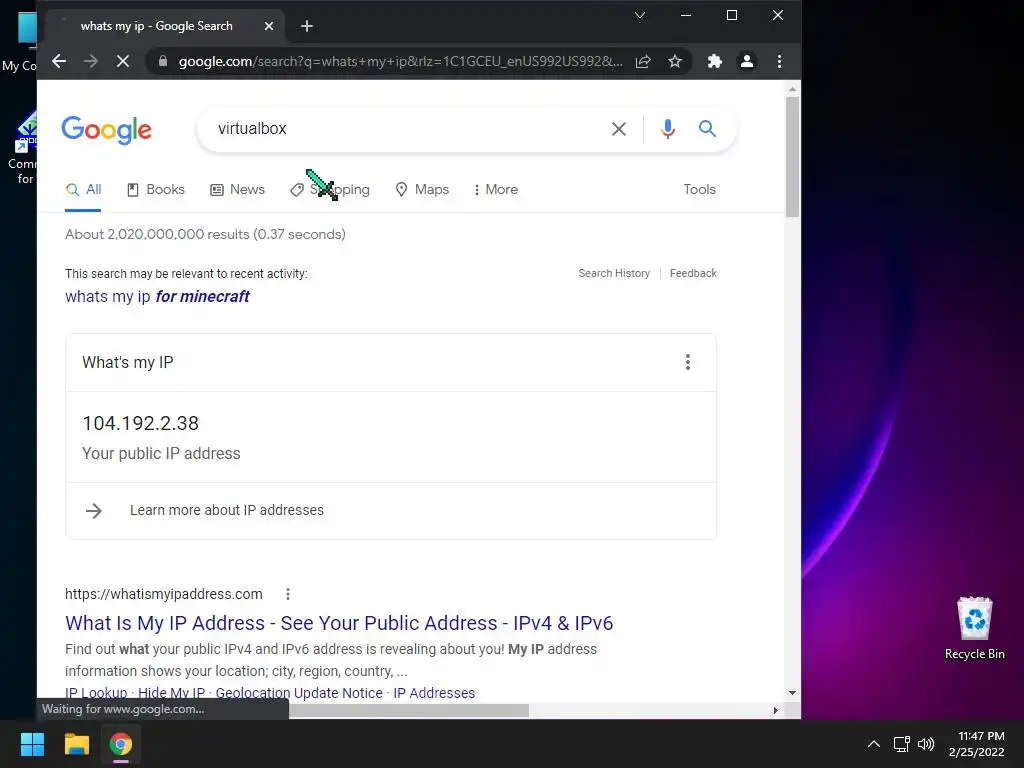The width and height of the screenshot is (1024, 768).
Task: Open 'whats my ip for minecraft' suggestion
Action: tap(157, 296)
